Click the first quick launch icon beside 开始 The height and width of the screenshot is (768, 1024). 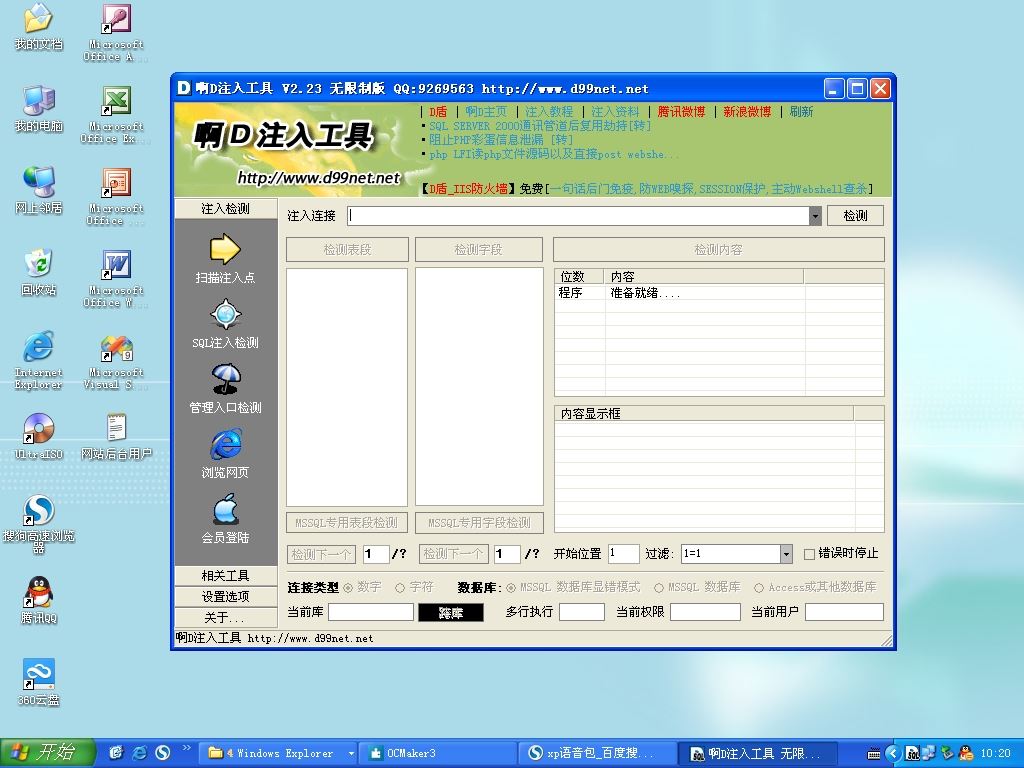coord(116,752)
